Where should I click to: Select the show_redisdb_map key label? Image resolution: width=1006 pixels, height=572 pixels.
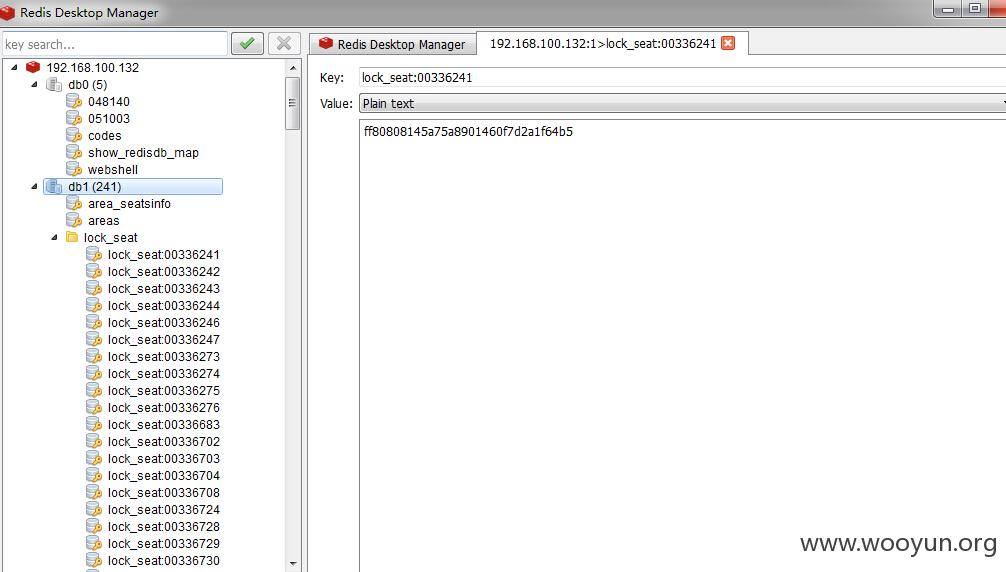pyautogui.click(x=143, y=153)
